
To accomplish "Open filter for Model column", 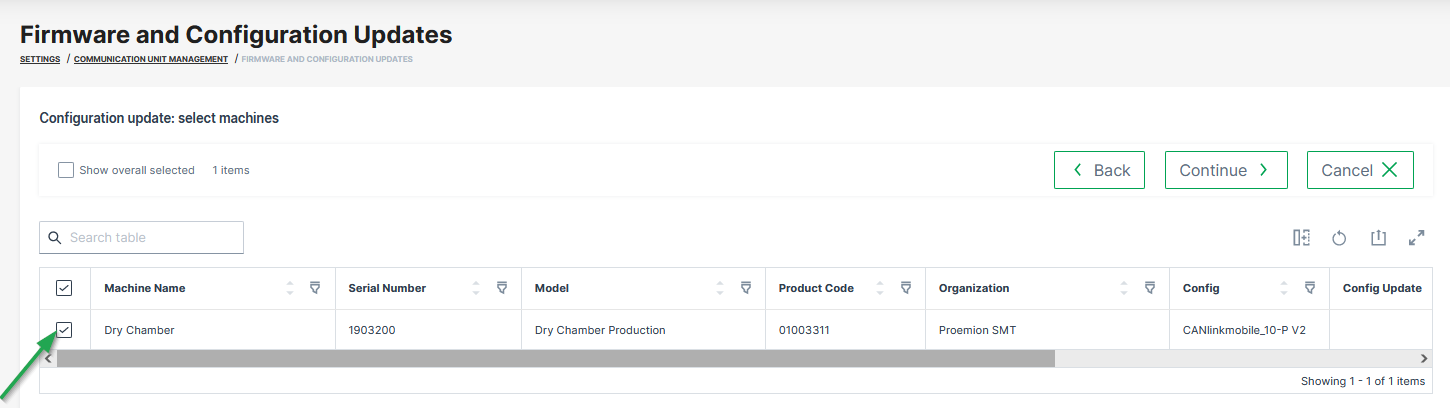I will (745, 288).
